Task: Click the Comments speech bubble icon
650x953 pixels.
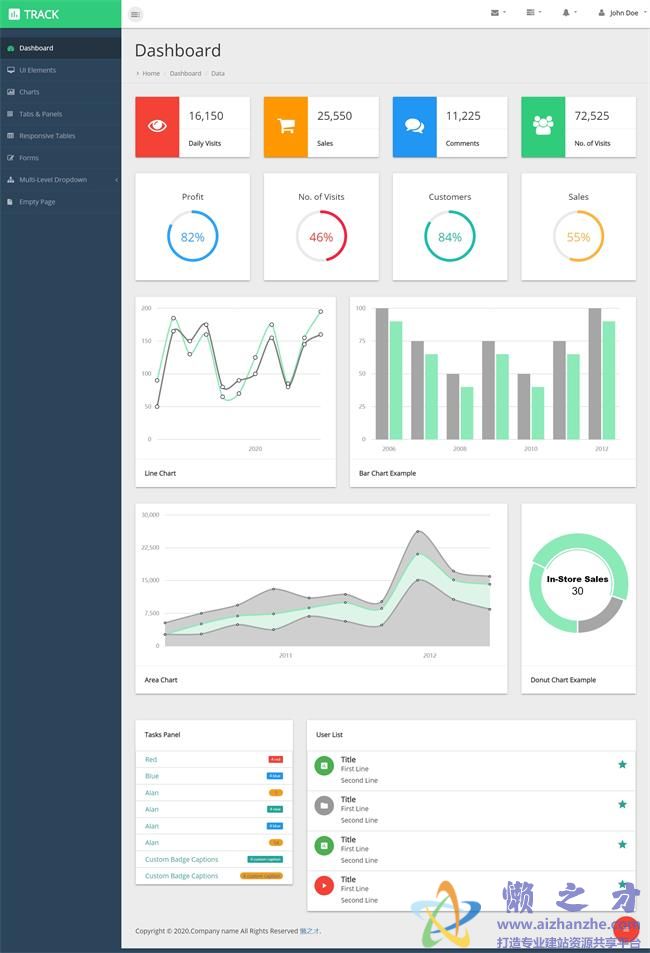Action: tap(414, 126)
